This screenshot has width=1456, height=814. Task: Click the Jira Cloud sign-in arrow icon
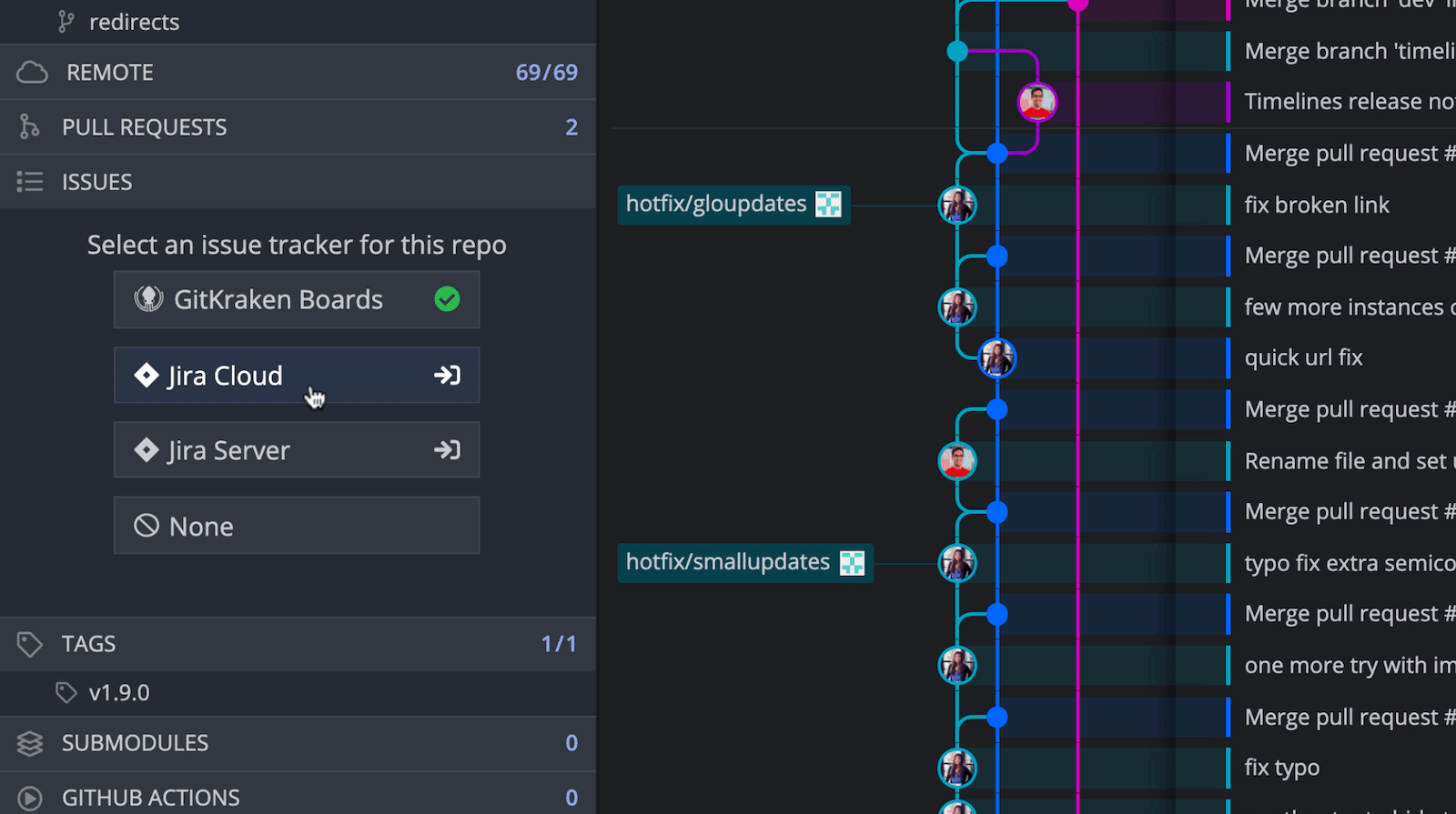tap(447, 376)
